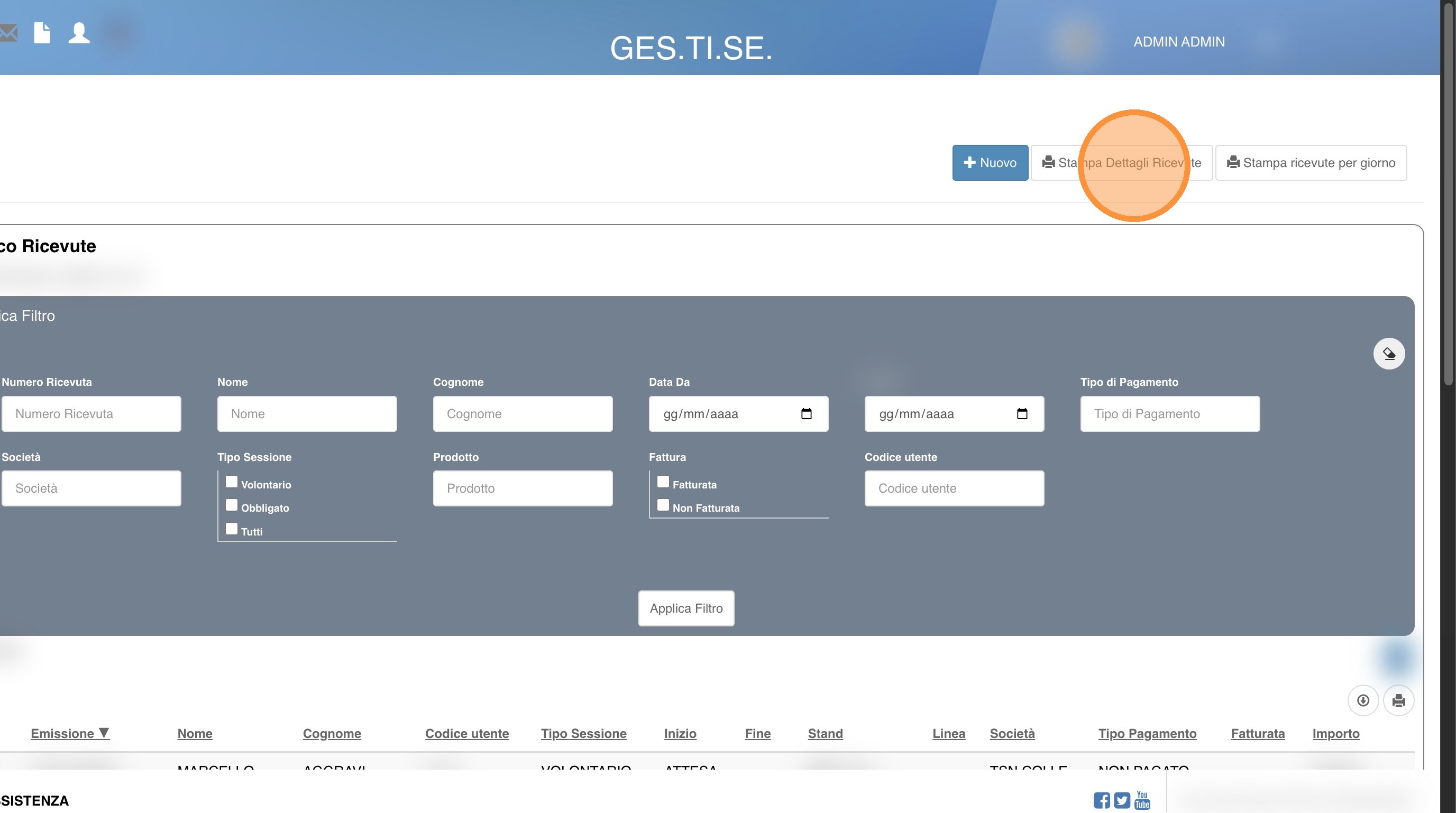Click the blue Nuovo button

[x=990, y=163]
